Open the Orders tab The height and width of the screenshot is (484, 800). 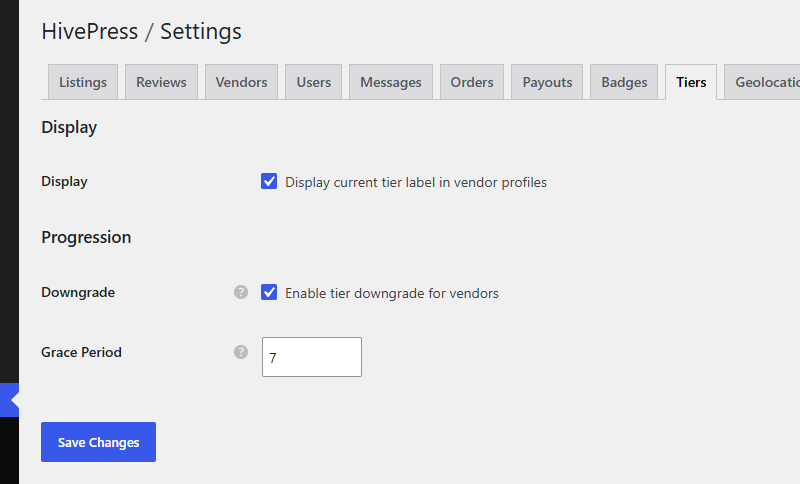pos(472,82)
